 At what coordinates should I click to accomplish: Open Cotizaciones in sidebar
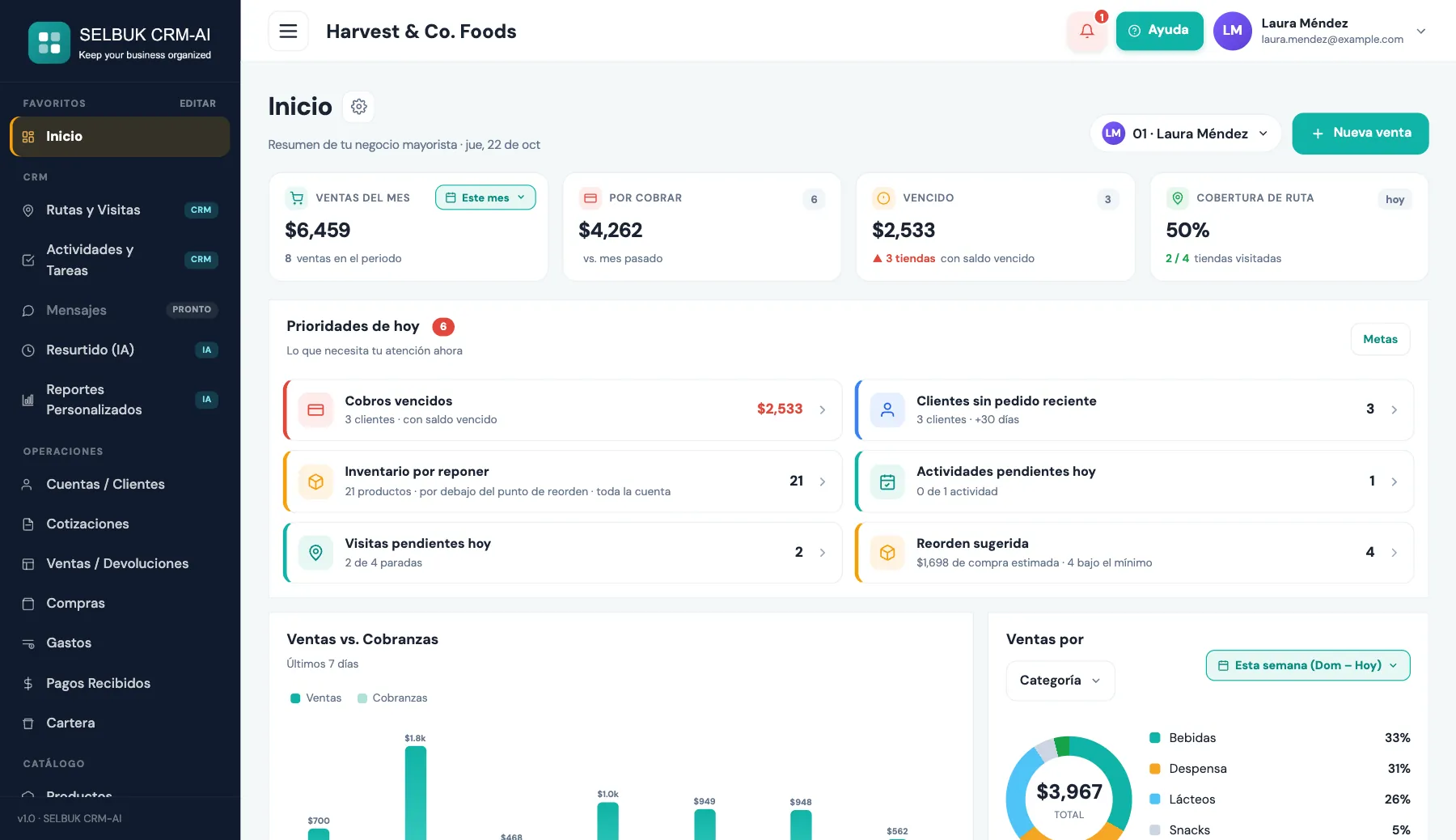120,524
